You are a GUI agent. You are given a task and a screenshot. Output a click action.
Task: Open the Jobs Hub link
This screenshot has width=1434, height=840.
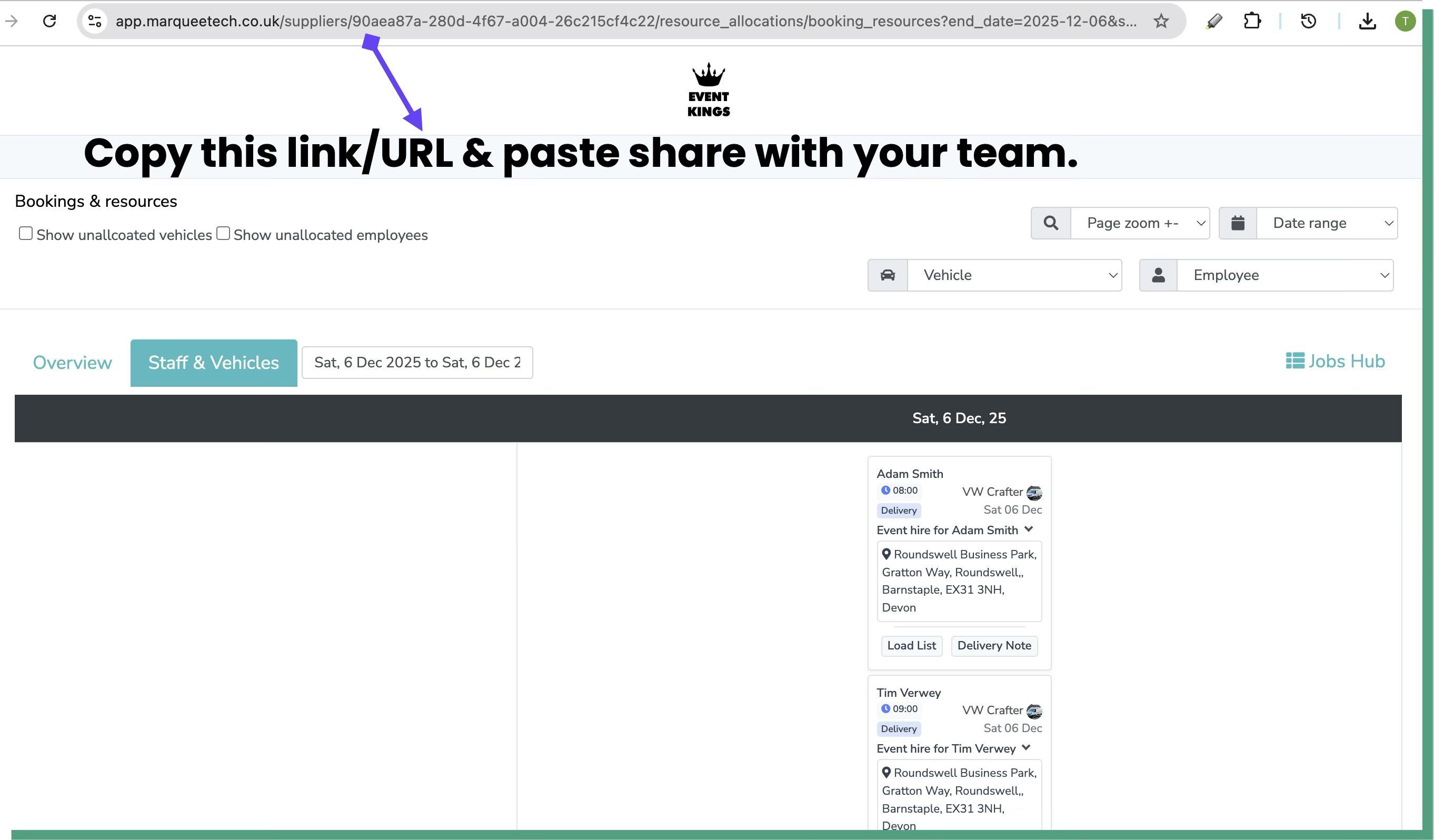[x=1335, y=362]
